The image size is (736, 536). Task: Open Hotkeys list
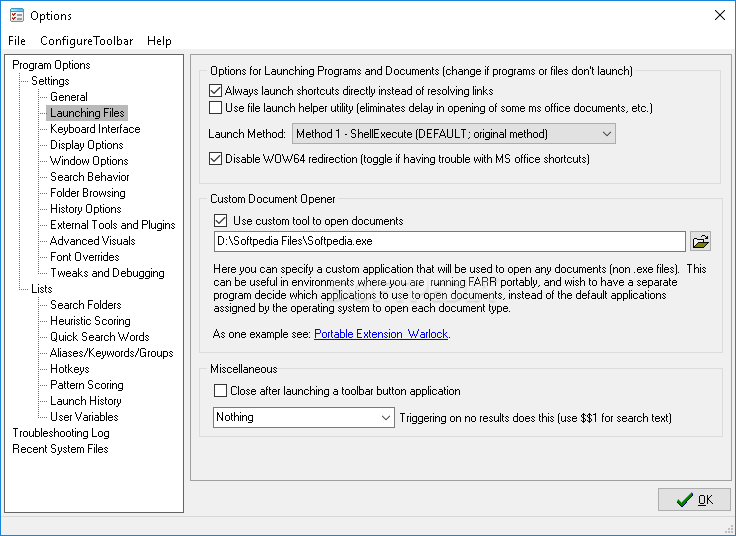[x=69, y=368]
